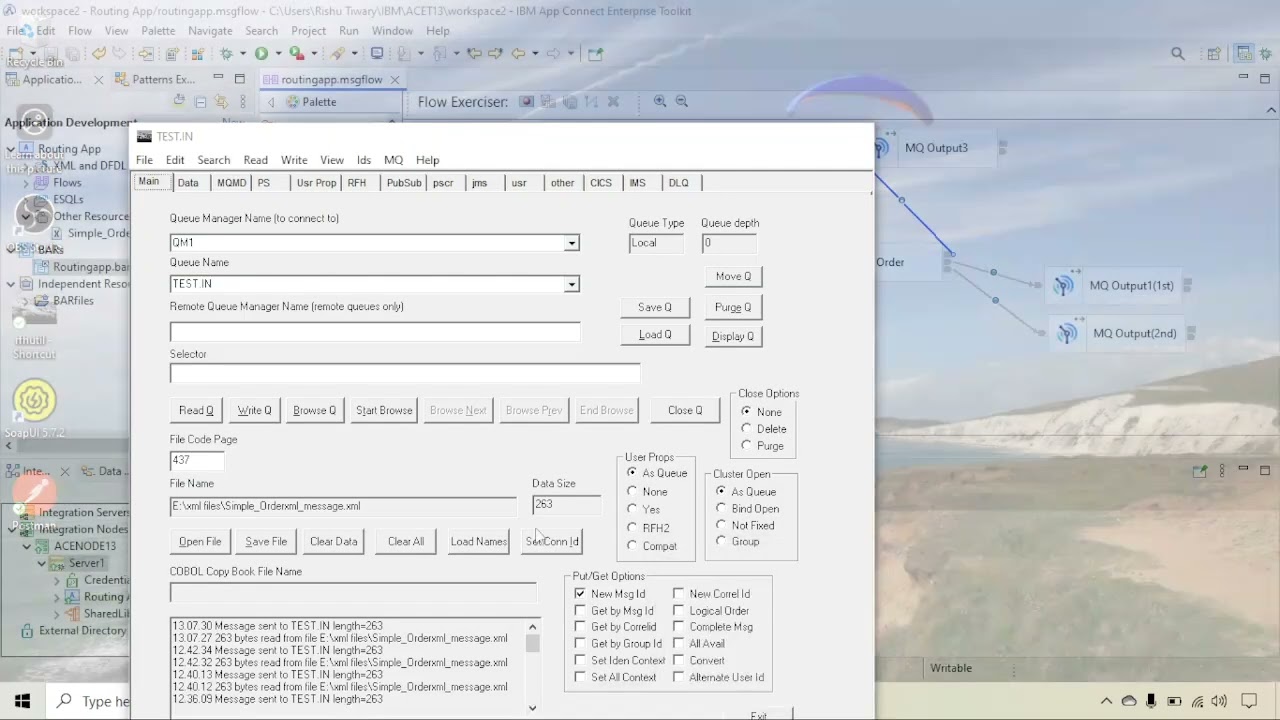Close the Application Development view tab
1280x720 pixels.
click(98, 79)
